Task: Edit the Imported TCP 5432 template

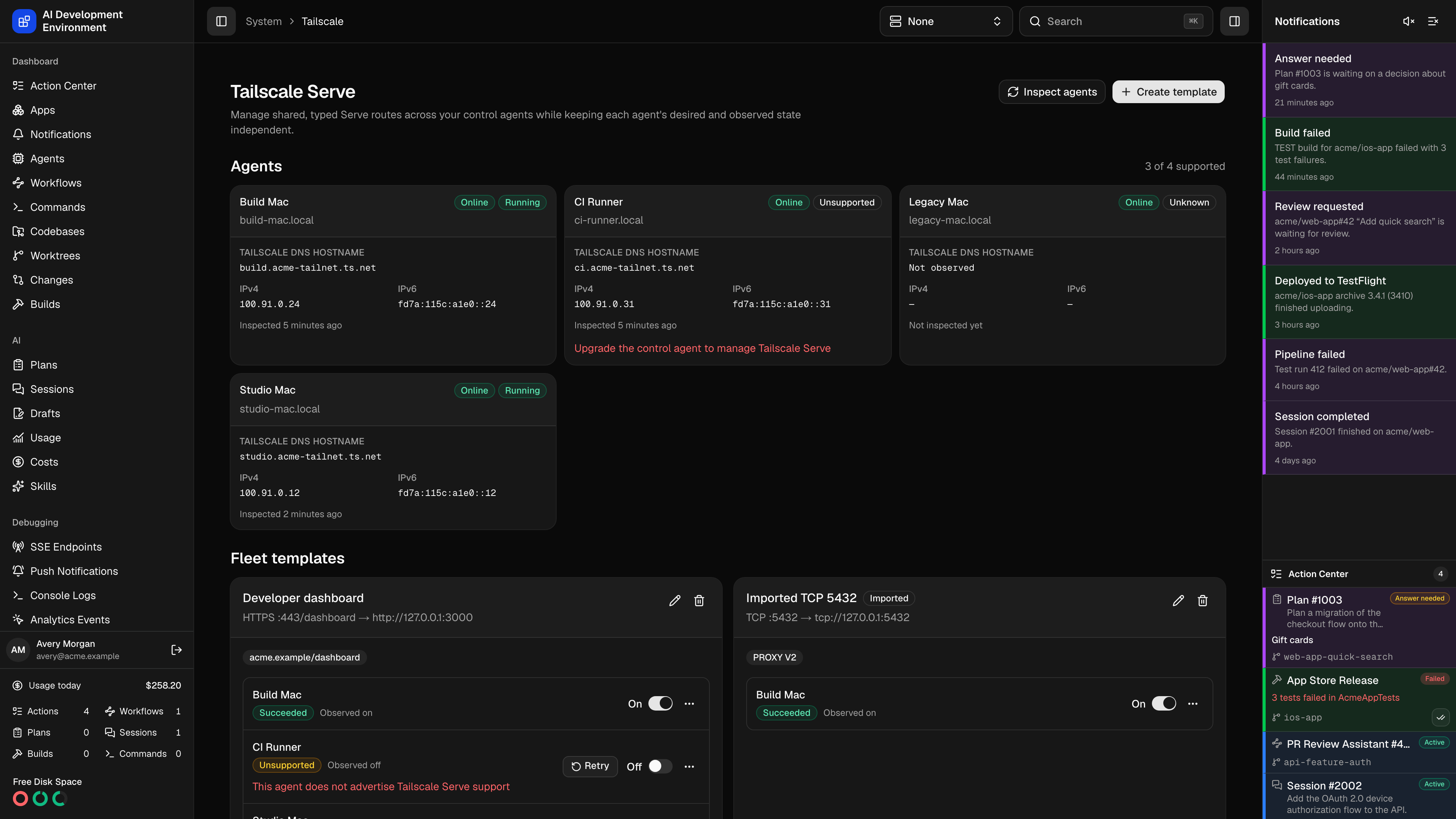Action: (x=1178, y=600)
